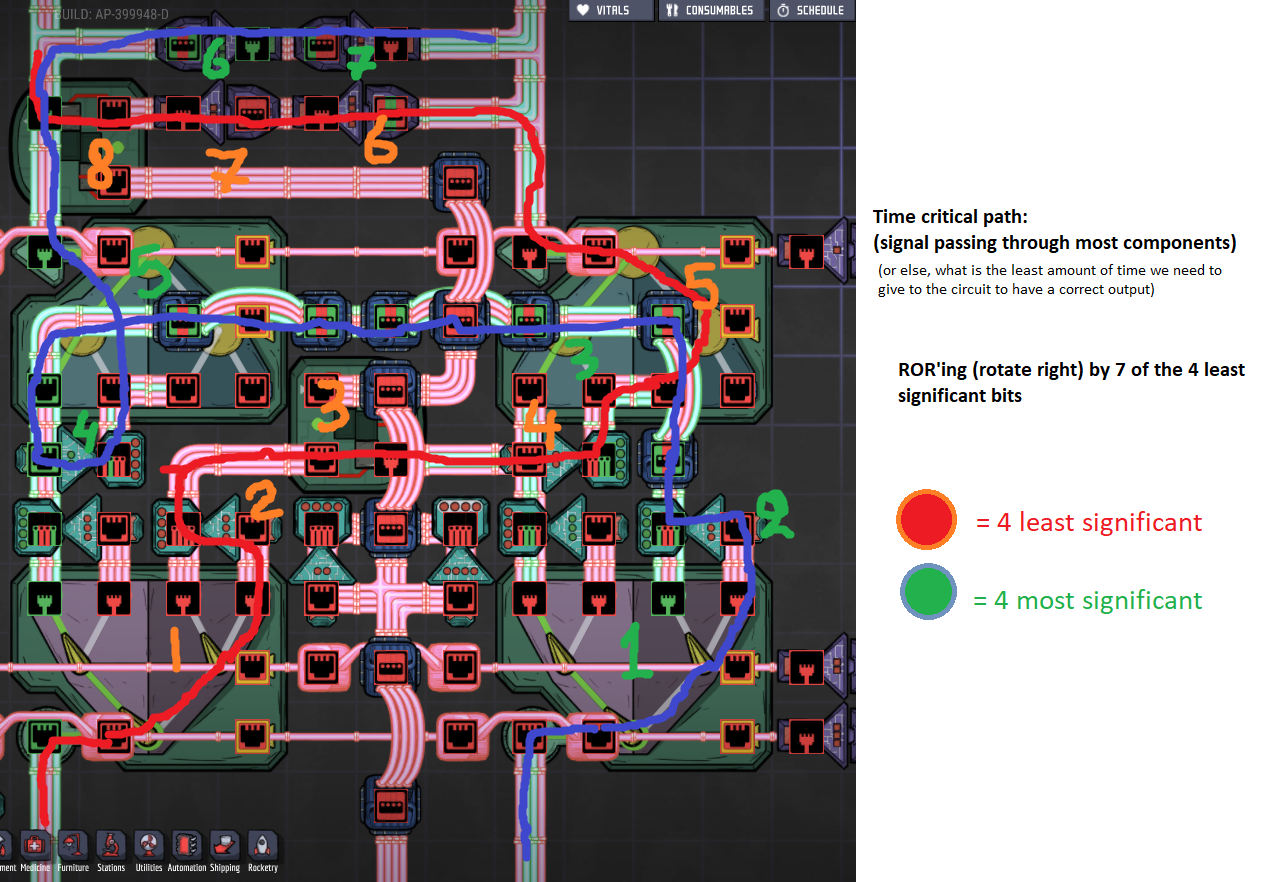Click the stopwatch icon next to Schedule
The image size is (1283, 882).
click(x=783, y=10)
